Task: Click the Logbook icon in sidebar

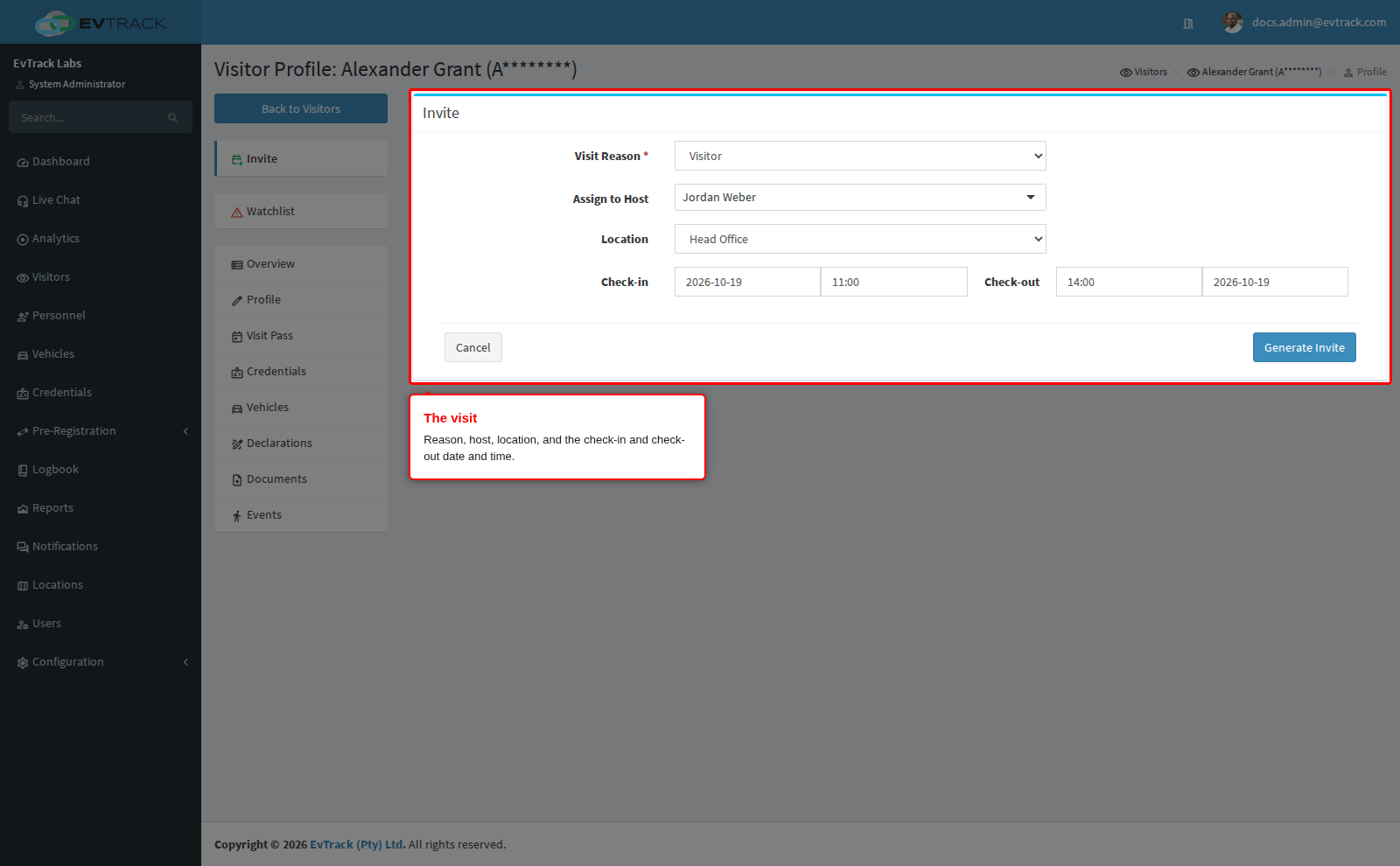Action: tap(23, 471)
